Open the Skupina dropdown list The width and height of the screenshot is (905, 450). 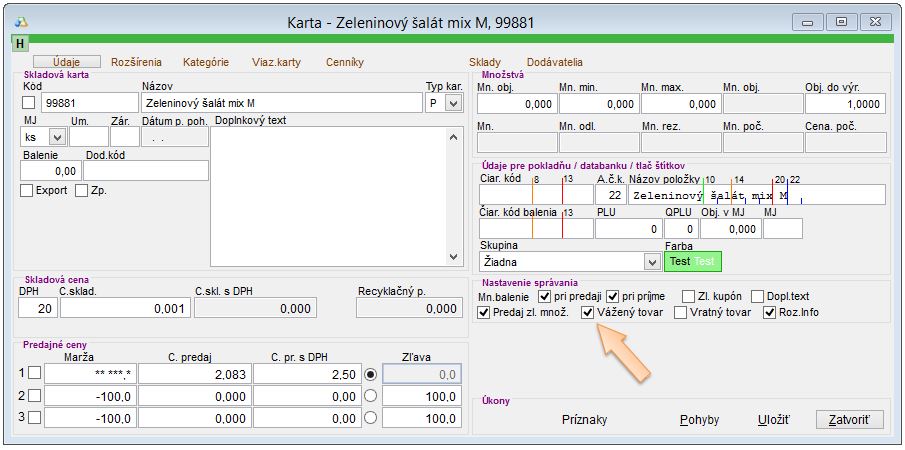pos(652,262)
